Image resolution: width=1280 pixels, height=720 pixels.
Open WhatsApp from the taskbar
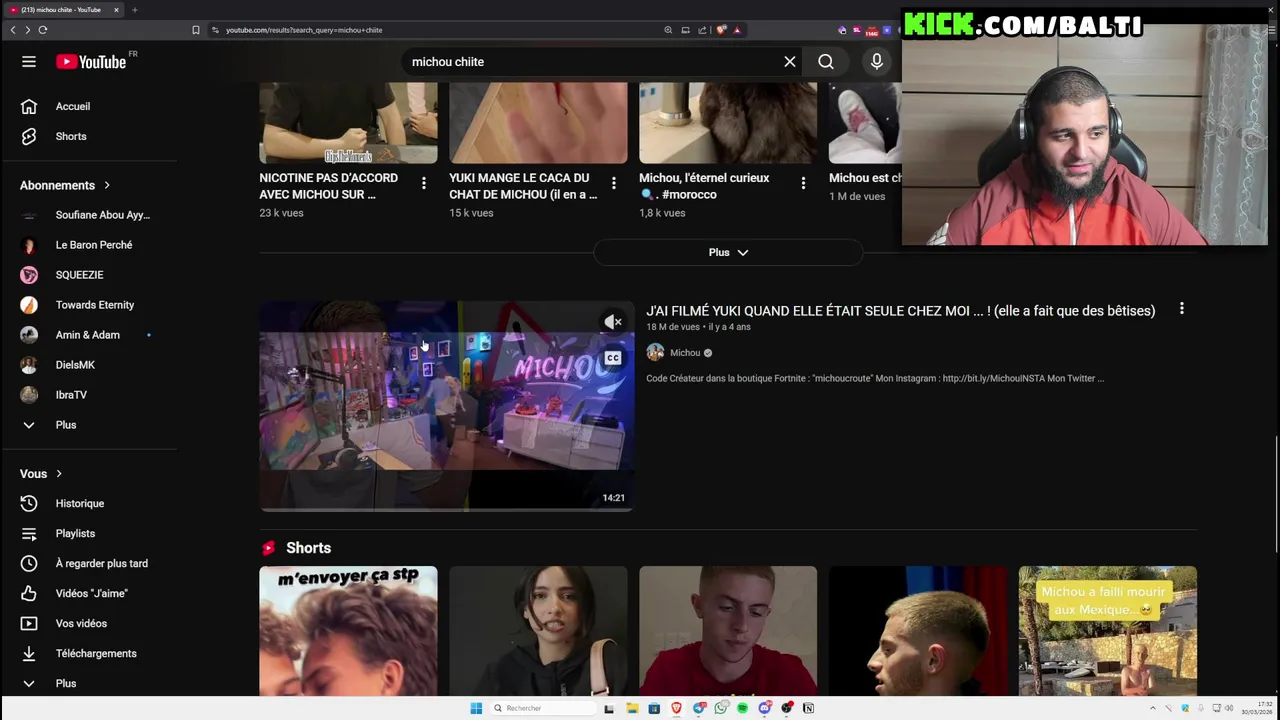point(721,708)
